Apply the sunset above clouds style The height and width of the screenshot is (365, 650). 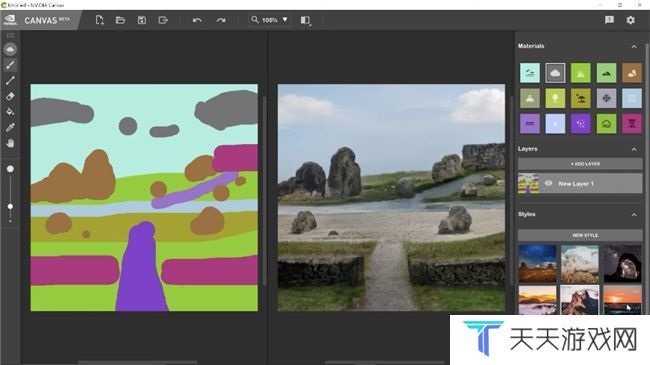tap(537, 300)
